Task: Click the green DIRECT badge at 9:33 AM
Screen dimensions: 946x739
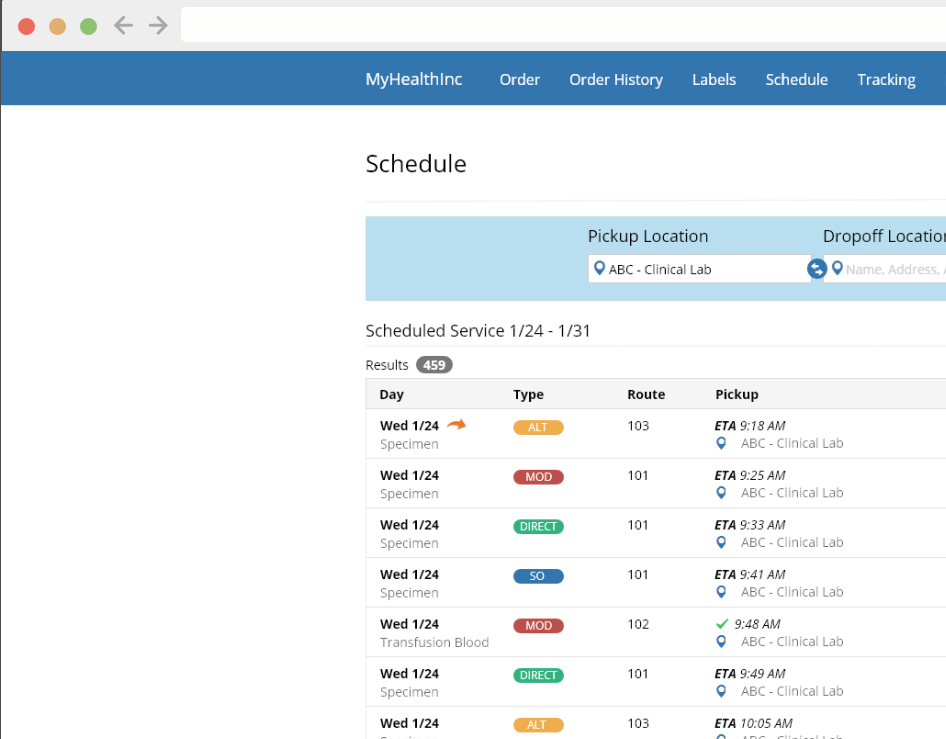Action: [x=538, y=526]
